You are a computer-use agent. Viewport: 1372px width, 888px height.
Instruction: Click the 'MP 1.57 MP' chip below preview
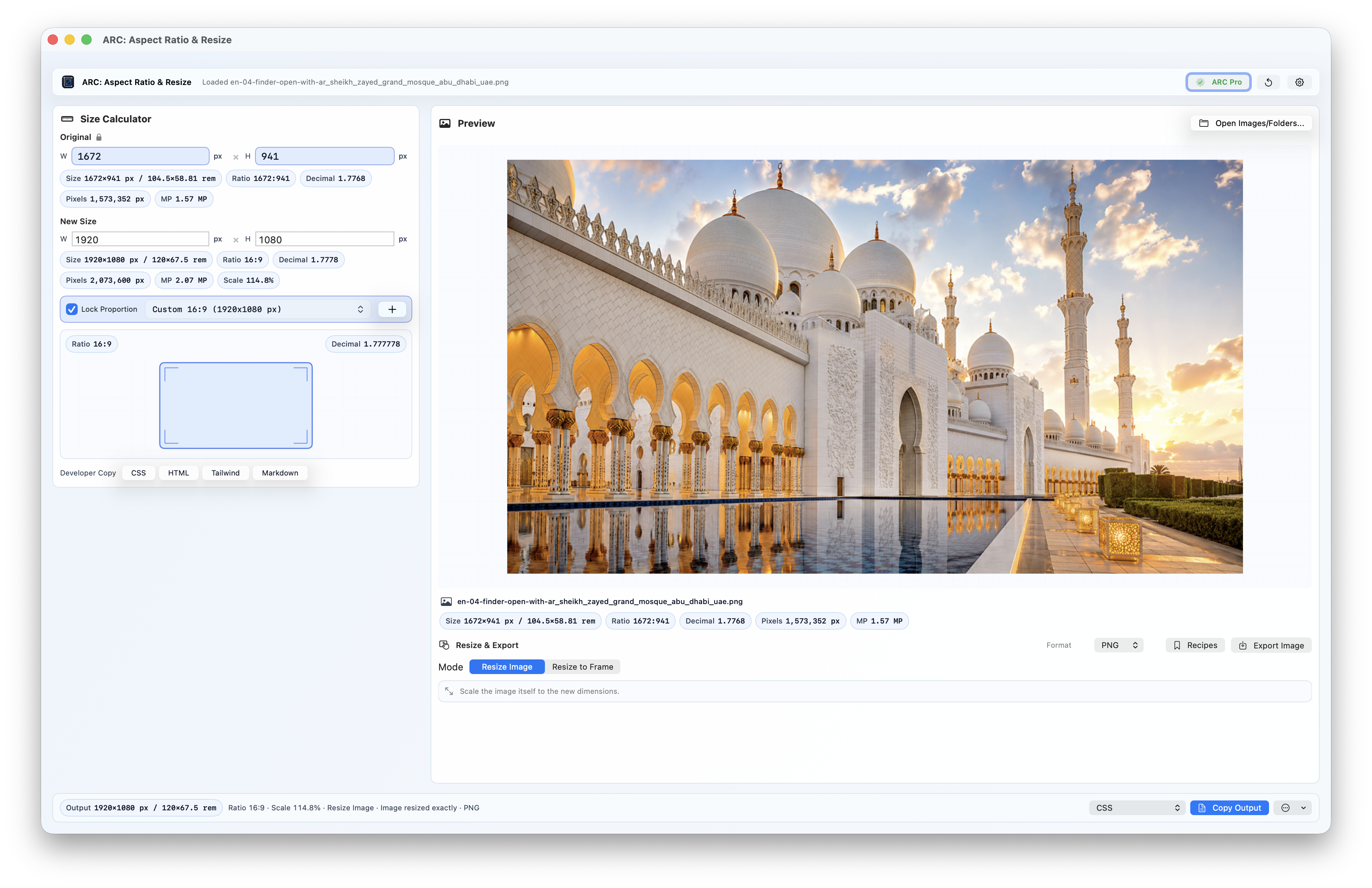pos(879,621)
